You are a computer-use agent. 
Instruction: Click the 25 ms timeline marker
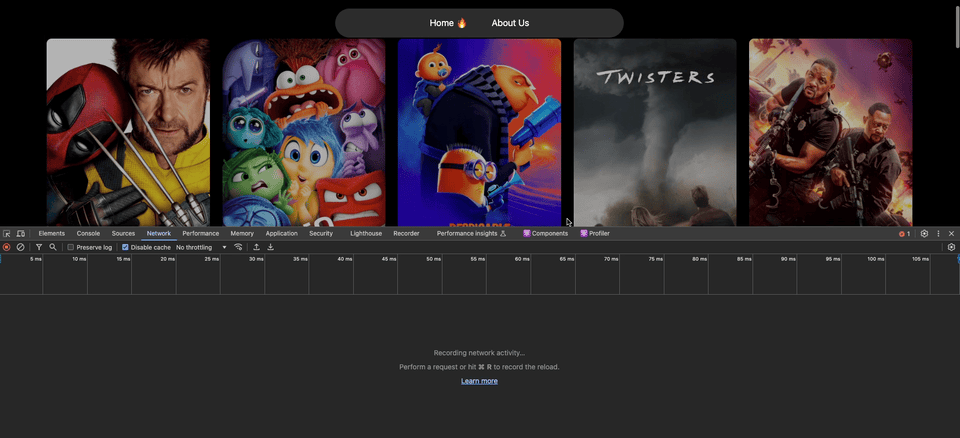pyautogui.click(x=212, y=259)
